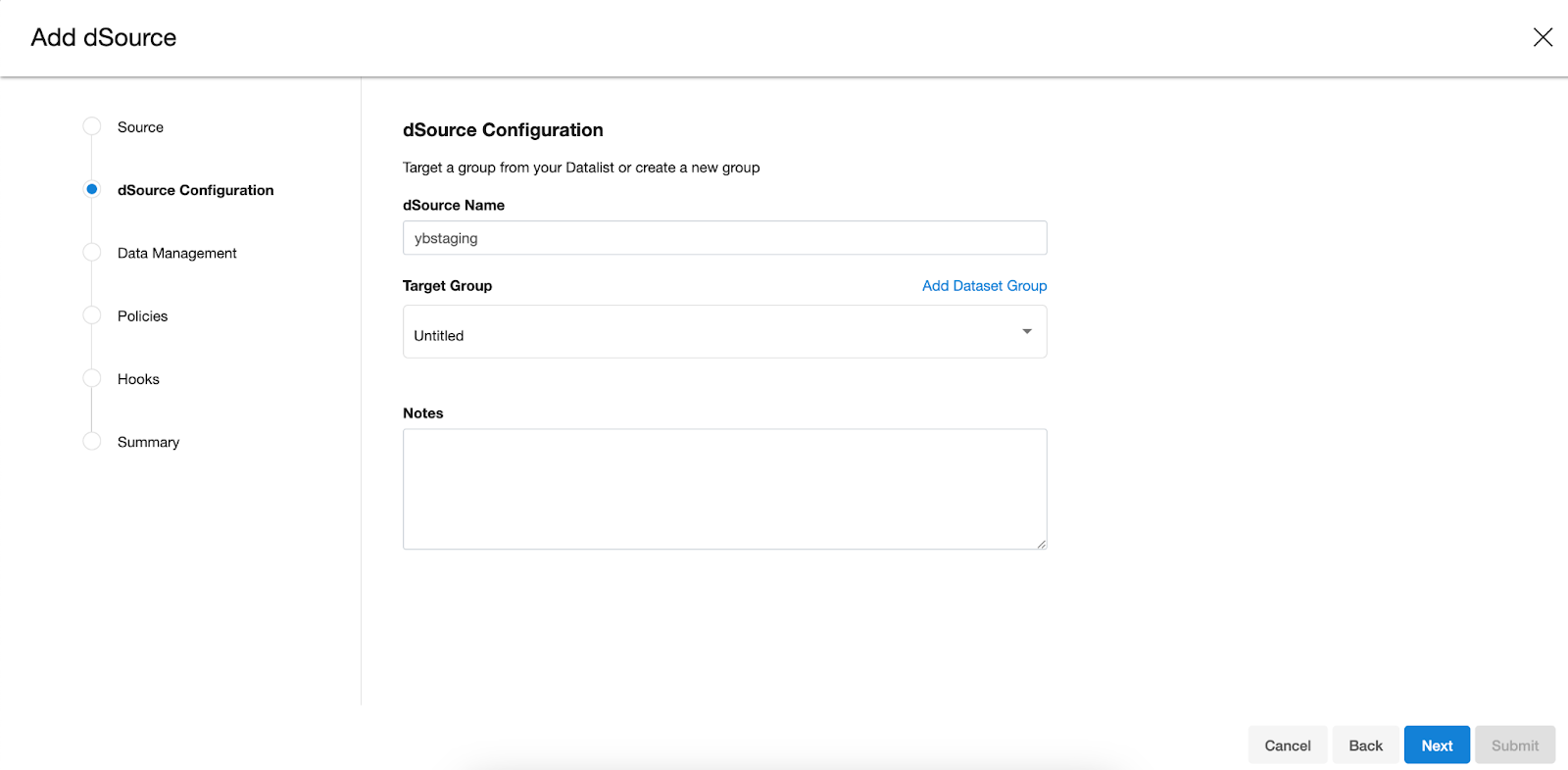Click the active dSource Configuration step circle
Screen dimensions: 1568x770
[x=92, y=189]
